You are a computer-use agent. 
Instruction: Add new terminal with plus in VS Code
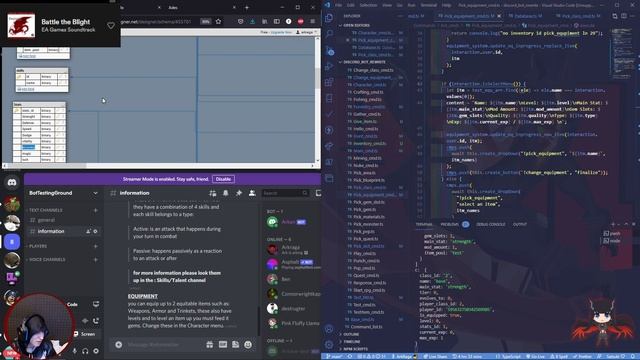click(613, 224)
